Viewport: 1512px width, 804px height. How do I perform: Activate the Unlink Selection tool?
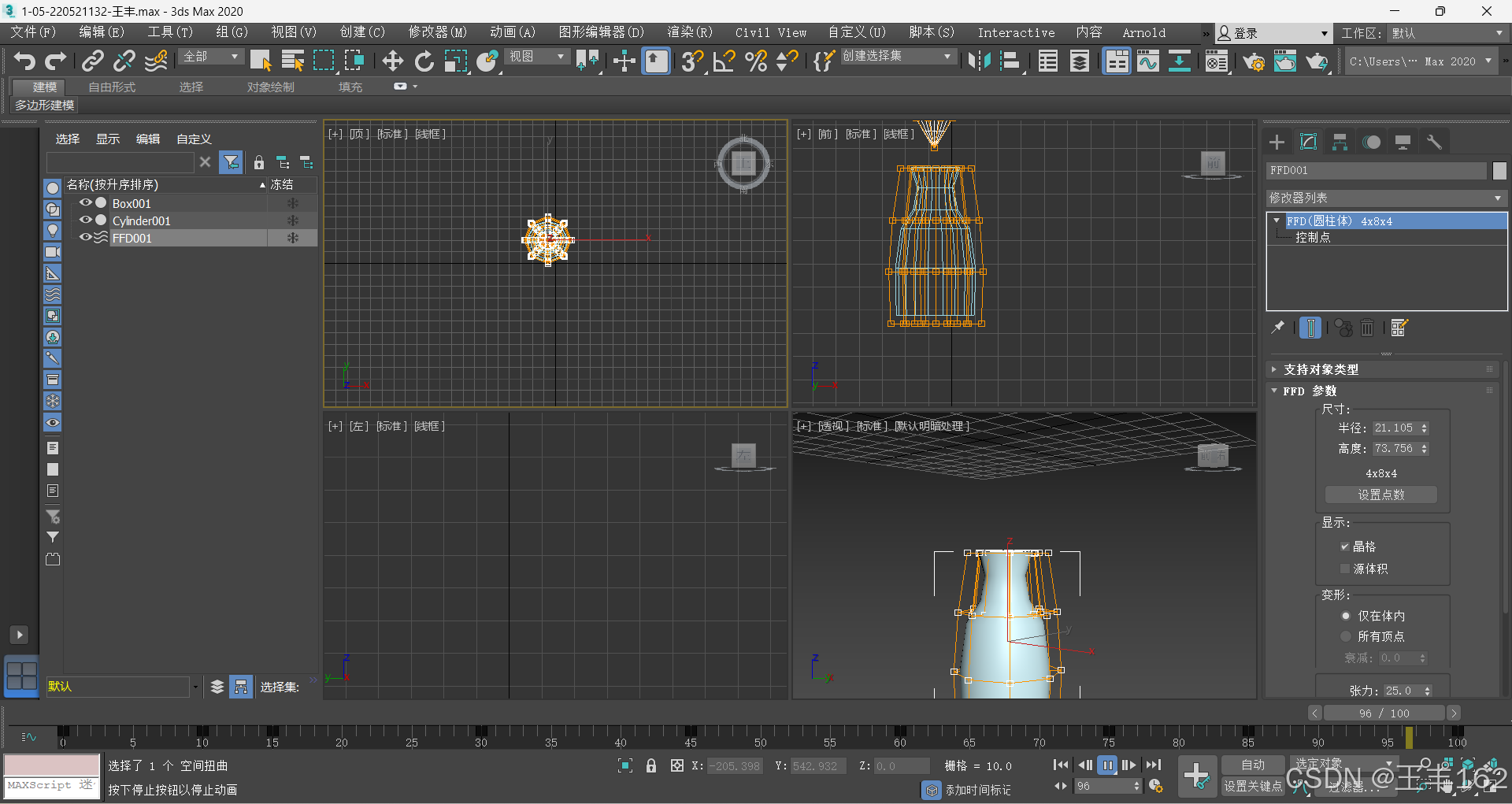[x=124, y=61]
